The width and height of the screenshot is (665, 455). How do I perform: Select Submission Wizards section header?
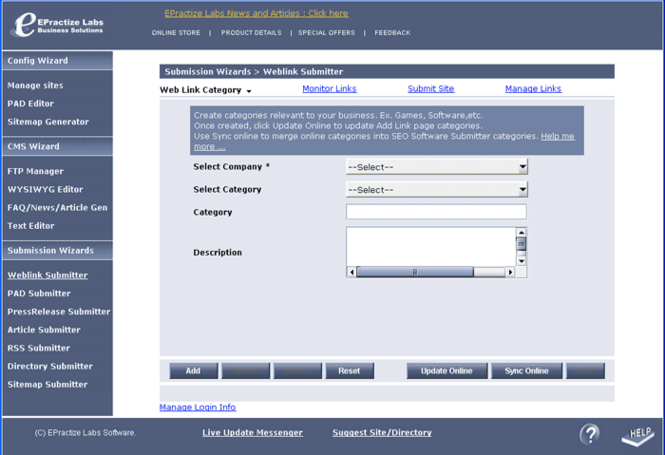(x=58, y=251)
